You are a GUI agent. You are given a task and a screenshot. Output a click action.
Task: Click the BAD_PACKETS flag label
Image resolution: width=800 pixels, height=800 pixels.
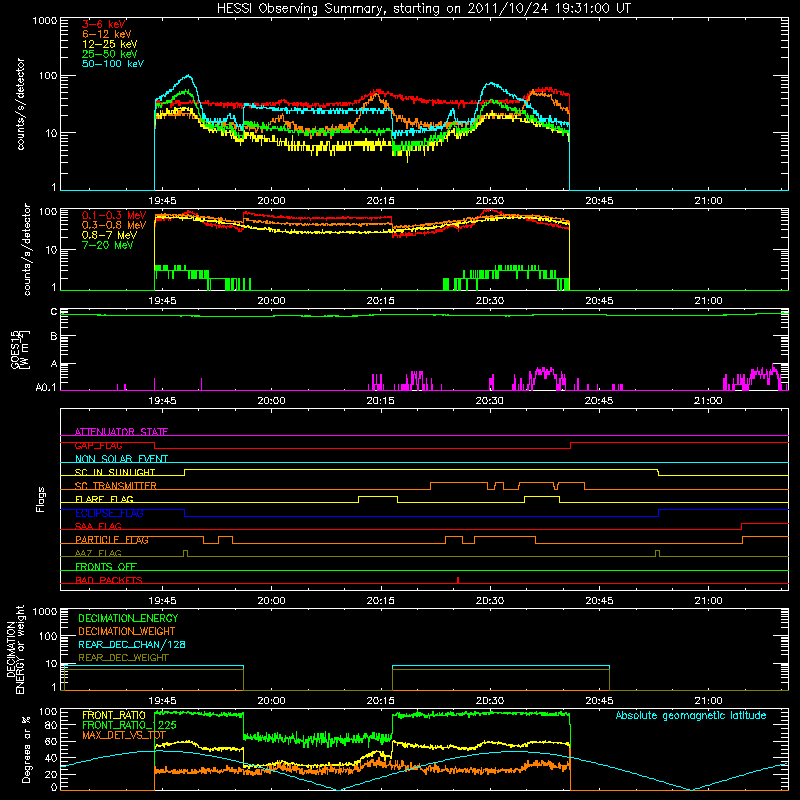(x=109, y=581)
